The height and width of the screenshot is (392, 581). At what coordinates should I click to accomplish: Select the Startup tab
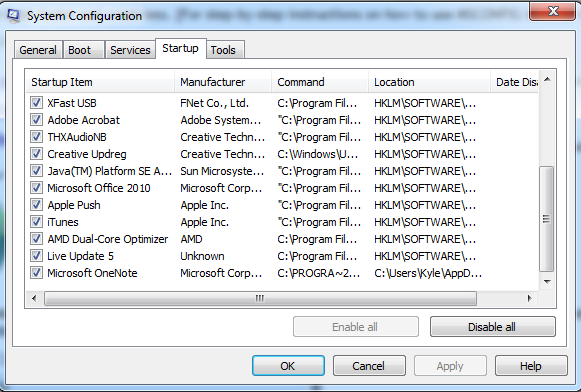tap(180, 48)
